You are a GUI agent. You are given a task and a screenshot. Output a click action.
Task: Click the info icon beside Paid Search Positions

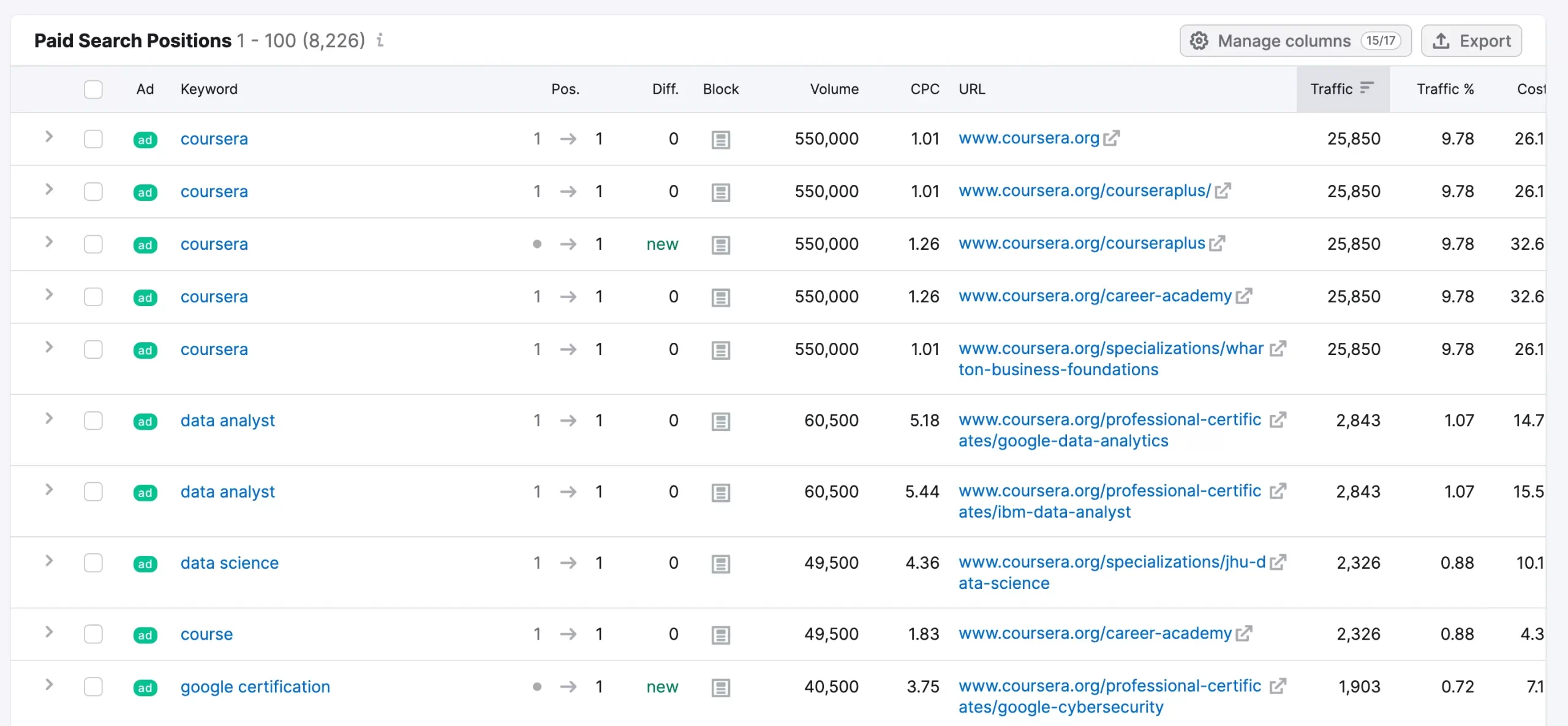coord(380,40)
